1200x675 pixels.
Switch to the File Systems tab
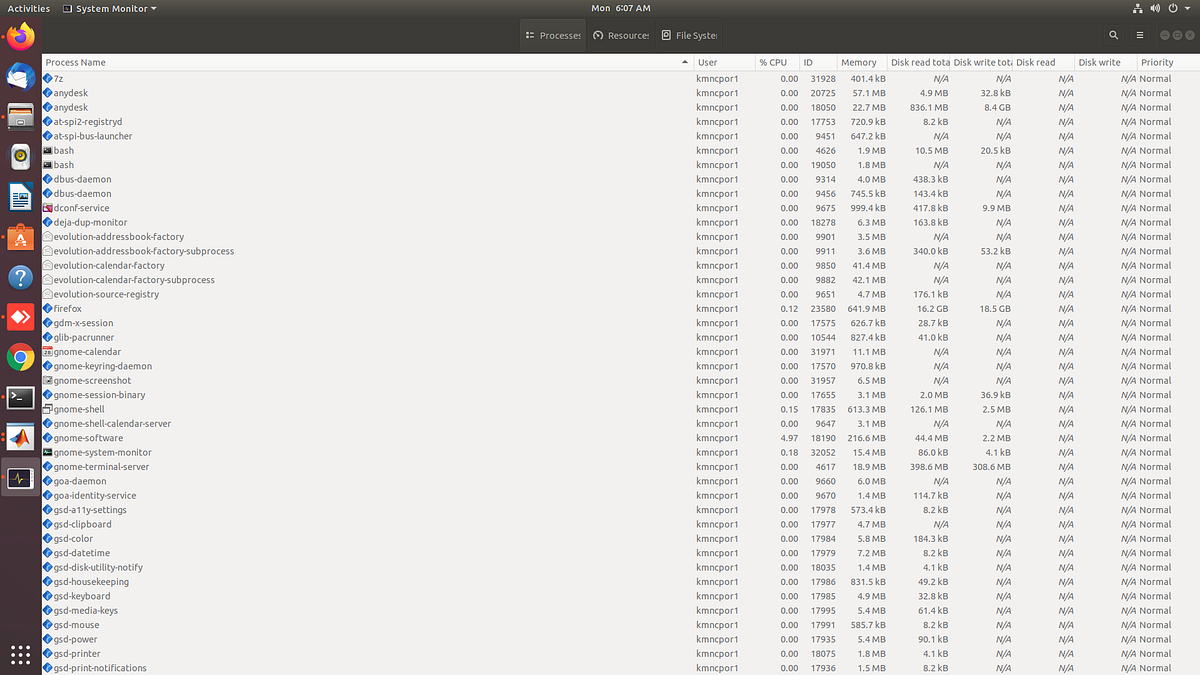click(x=690, y=34)
